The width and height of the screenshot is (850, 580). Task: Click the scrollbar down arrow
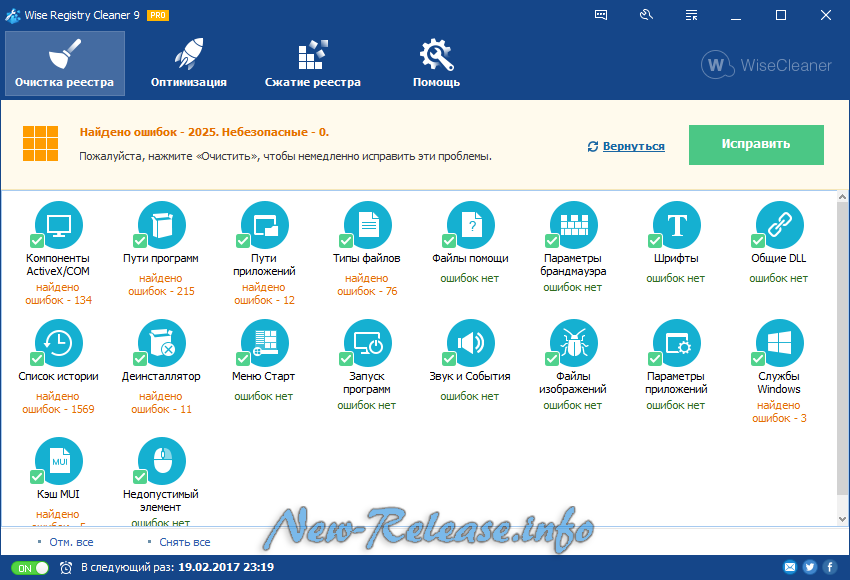point(842,519)
